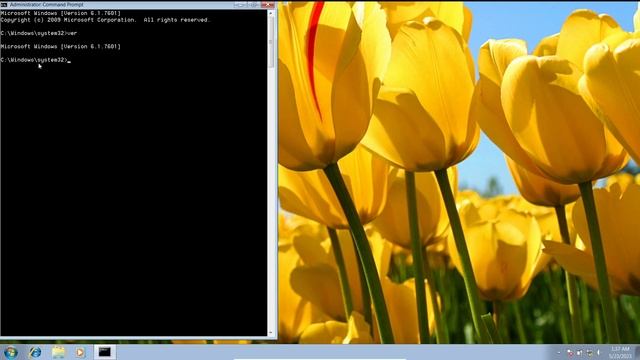Click the 'C:\Windows\system32>ver' command line
This screenshot has width=640, height=360.
point(39,33)
